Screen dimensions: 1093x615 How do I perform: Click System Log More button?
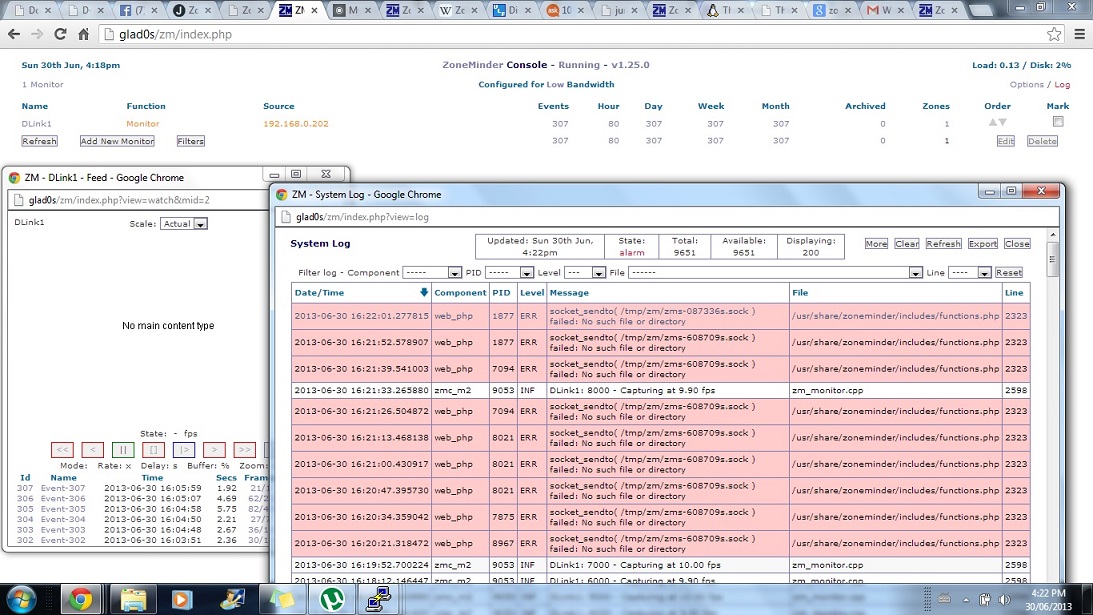876,243
